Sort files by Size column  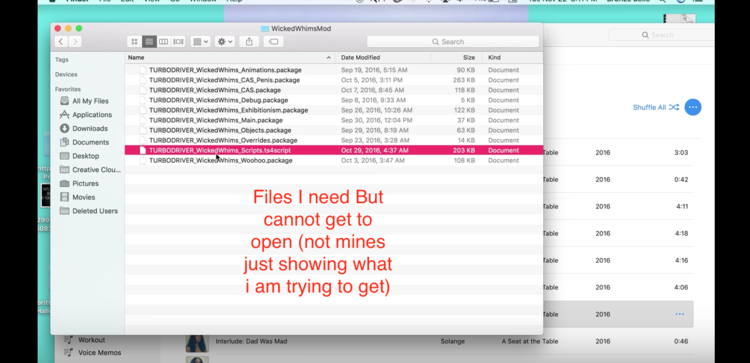point(469,57)
